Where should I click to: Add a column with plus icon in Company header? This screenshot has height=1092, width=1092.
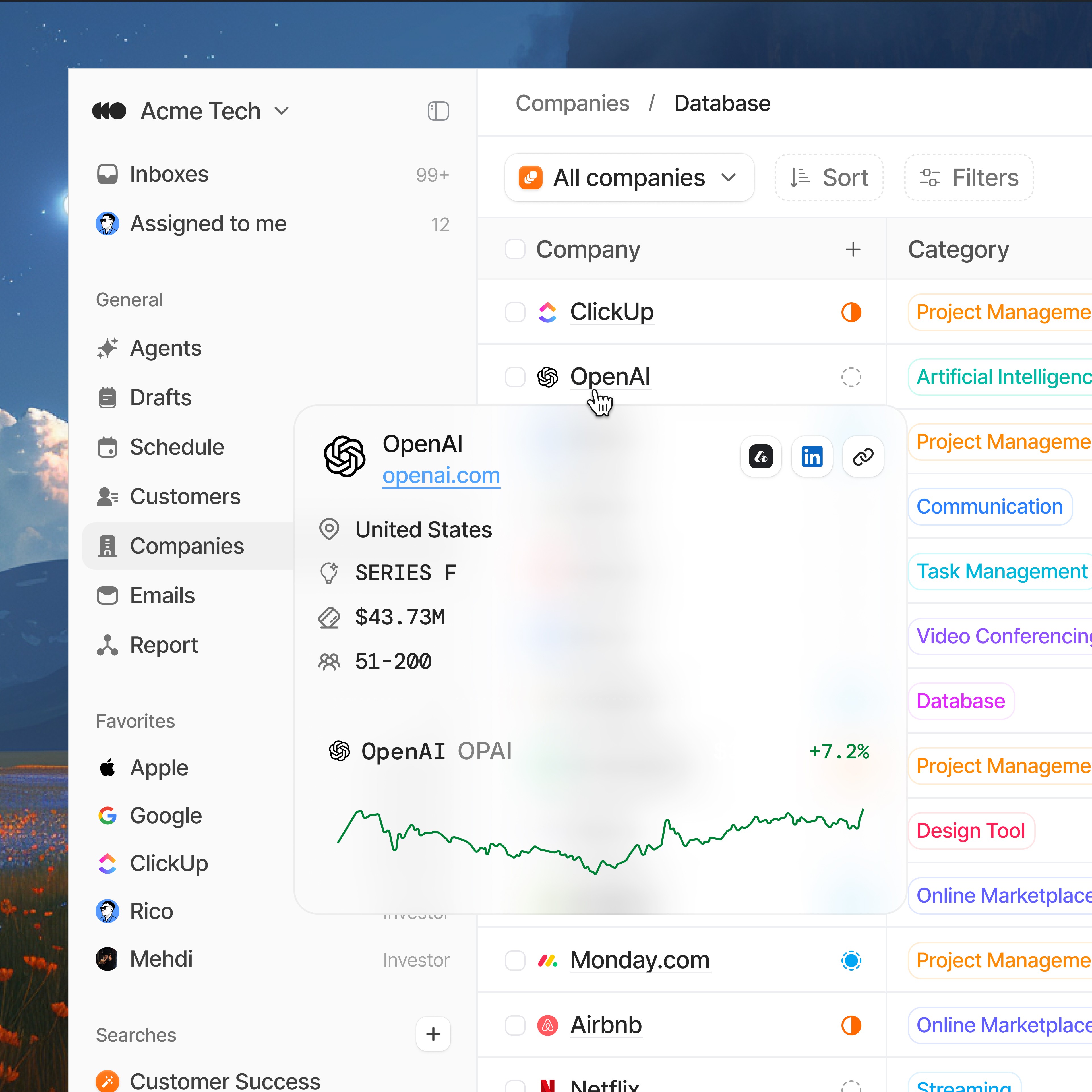coord(852,249)
